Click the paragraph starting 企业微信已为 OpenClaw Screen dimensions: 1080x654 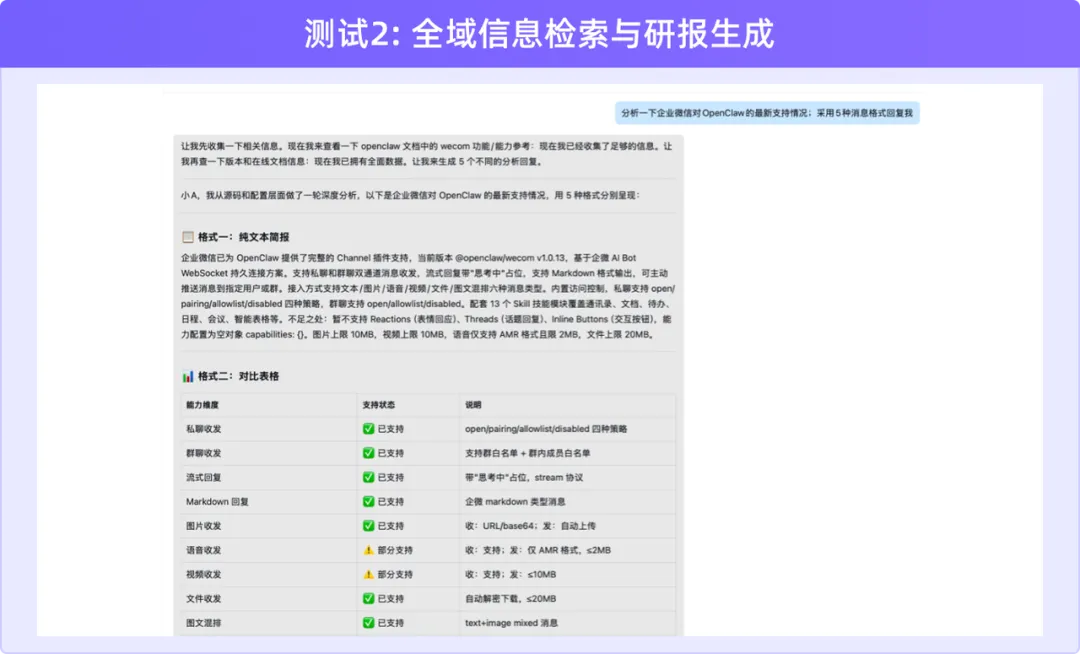[428, 296]
